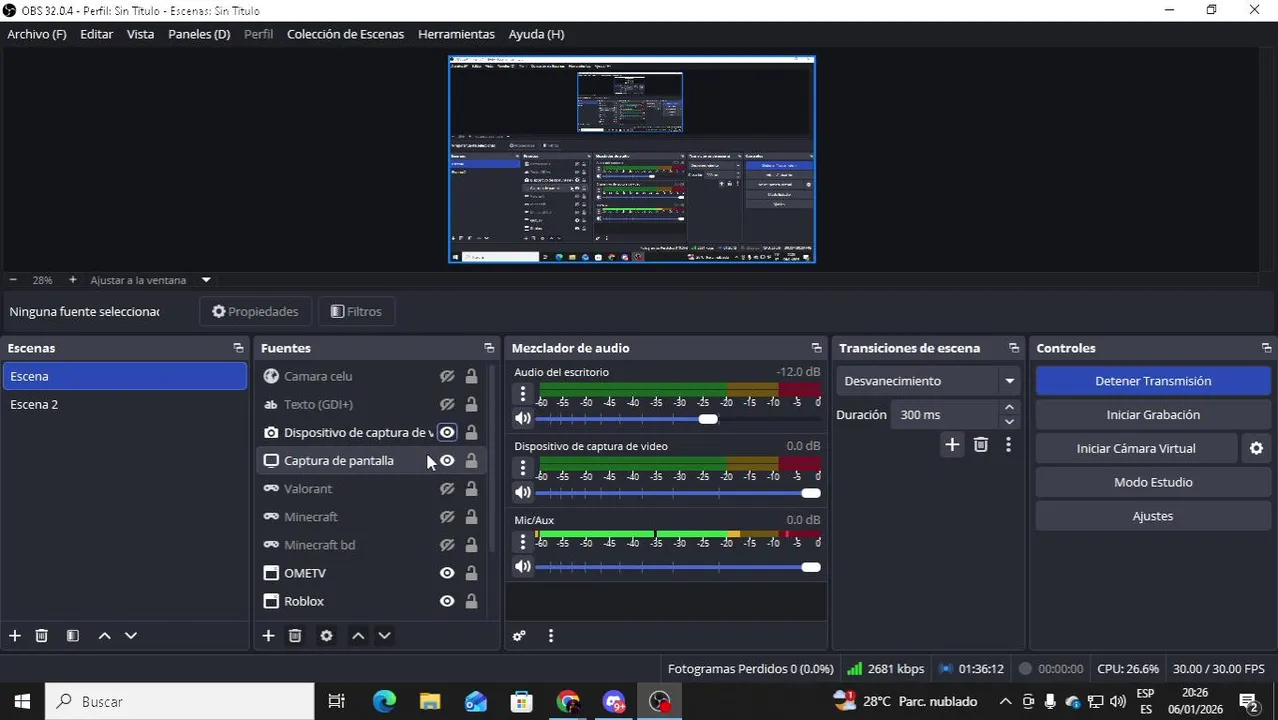Remove scene transition with trash icon
The image size is (1278, 720).
coord(981,445)
